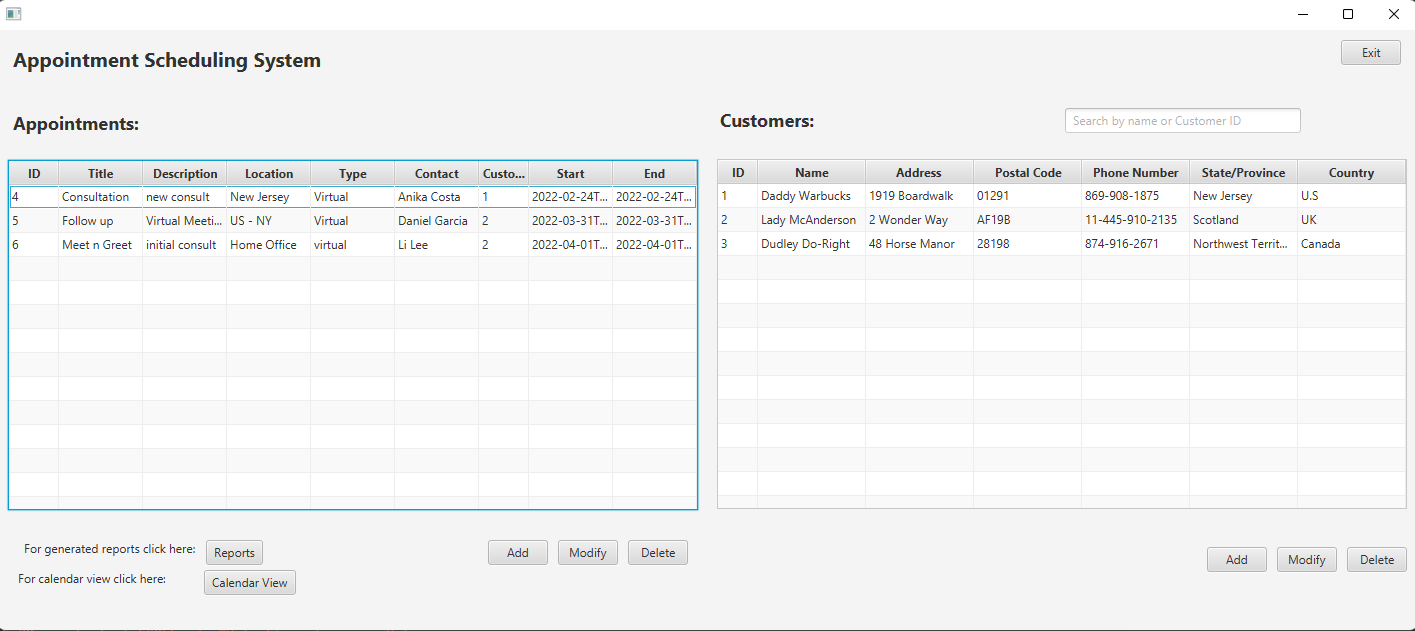This screenshot has height=631, width=1415.
Task: Click postal code AF19B
Action: coord(1028,220)
